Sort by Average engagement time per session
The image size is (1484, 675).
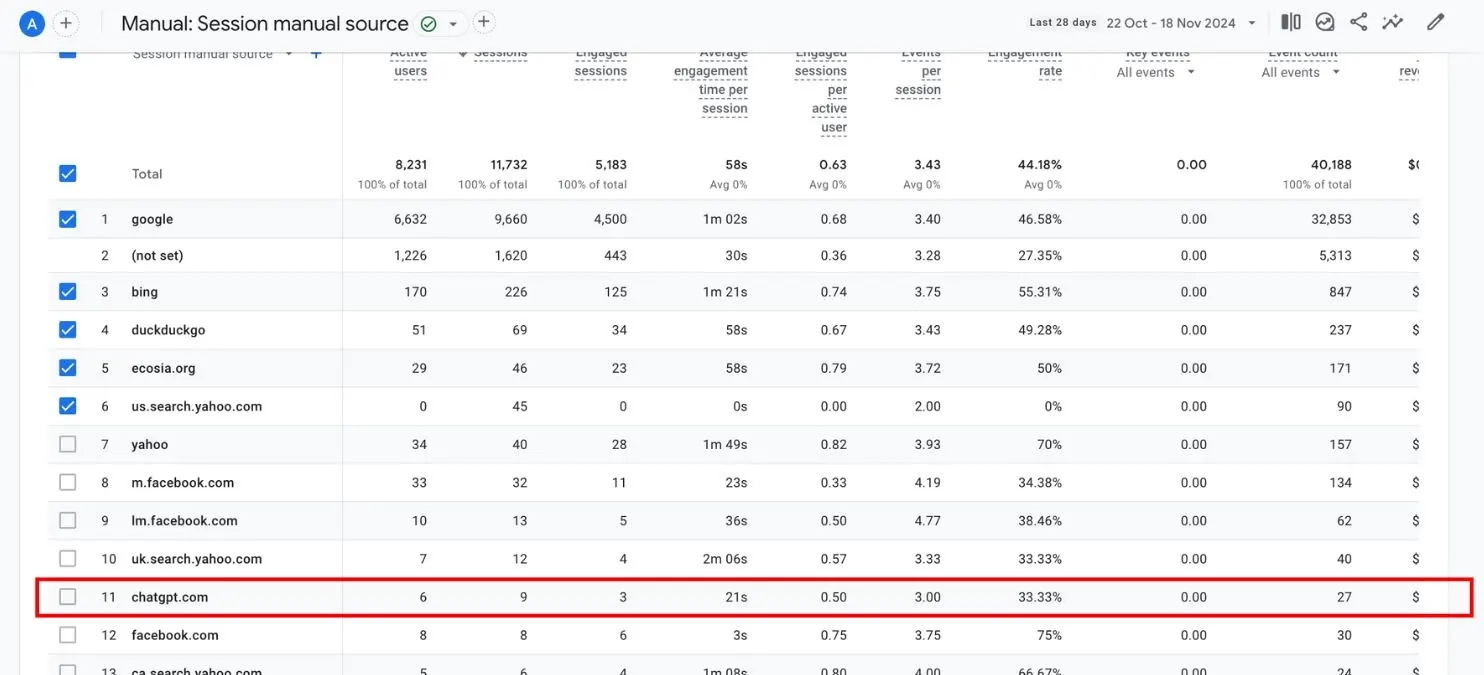click(711, 81)
